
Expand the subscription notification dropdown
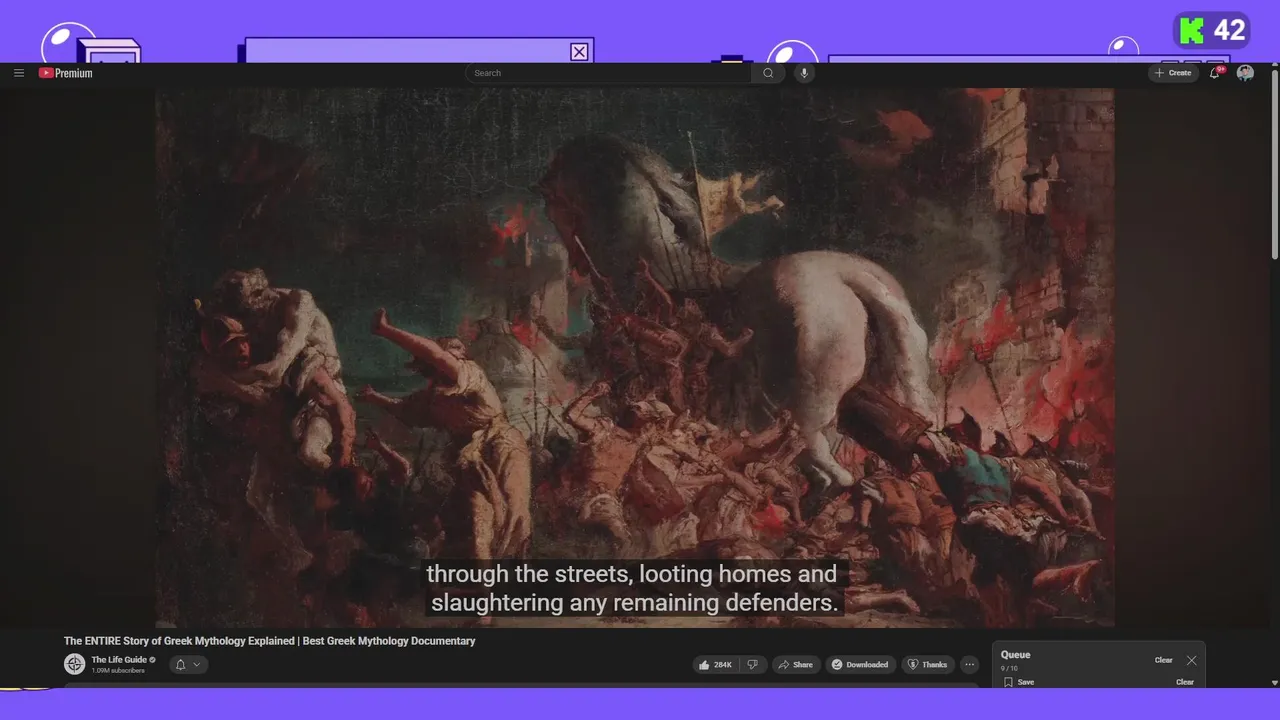pyautogui.click(x=188, y=664)
